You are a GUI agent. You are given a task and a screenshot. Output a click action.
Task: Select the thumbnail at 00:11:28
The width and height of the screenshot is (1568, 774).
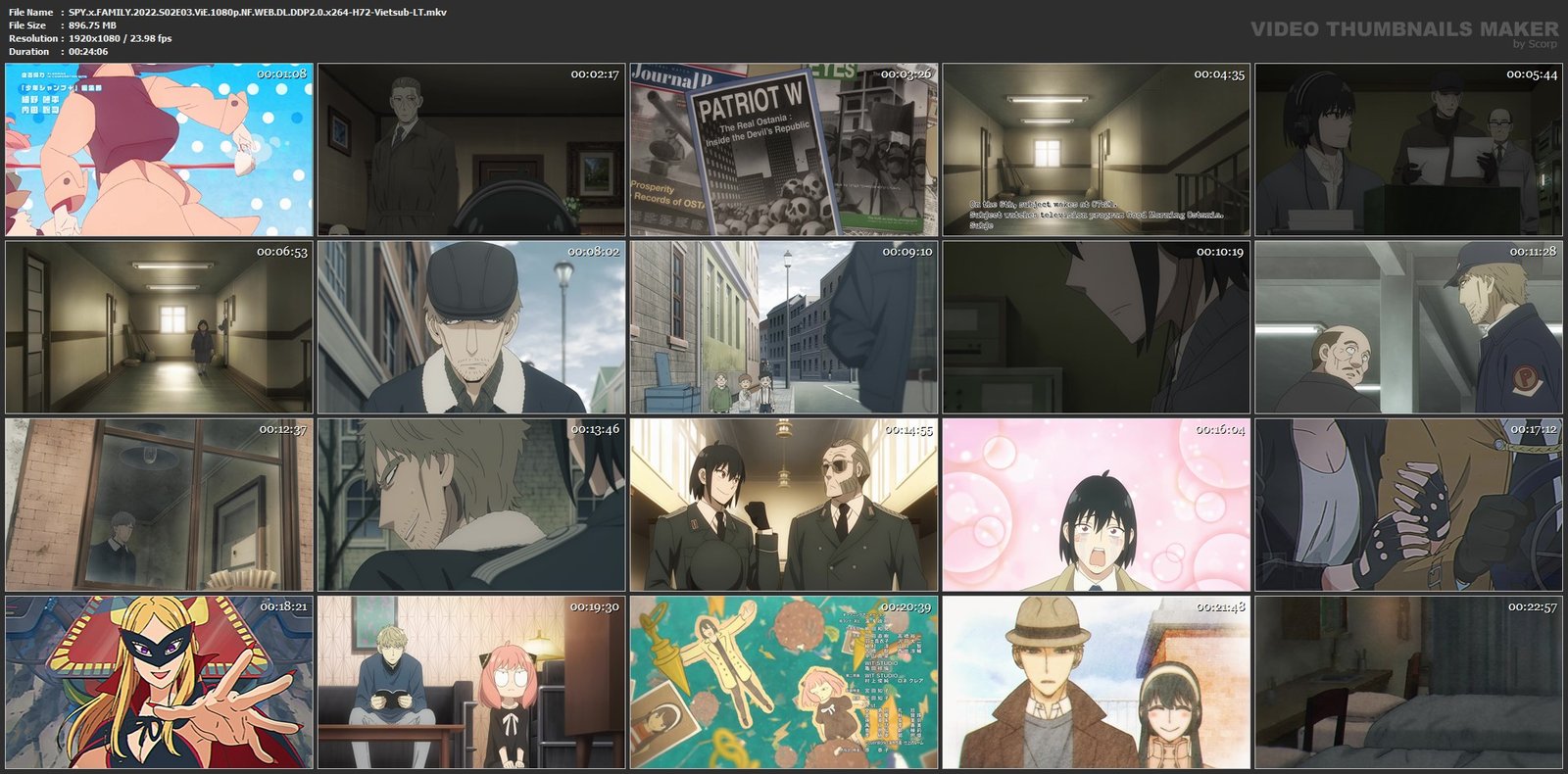1409,327
